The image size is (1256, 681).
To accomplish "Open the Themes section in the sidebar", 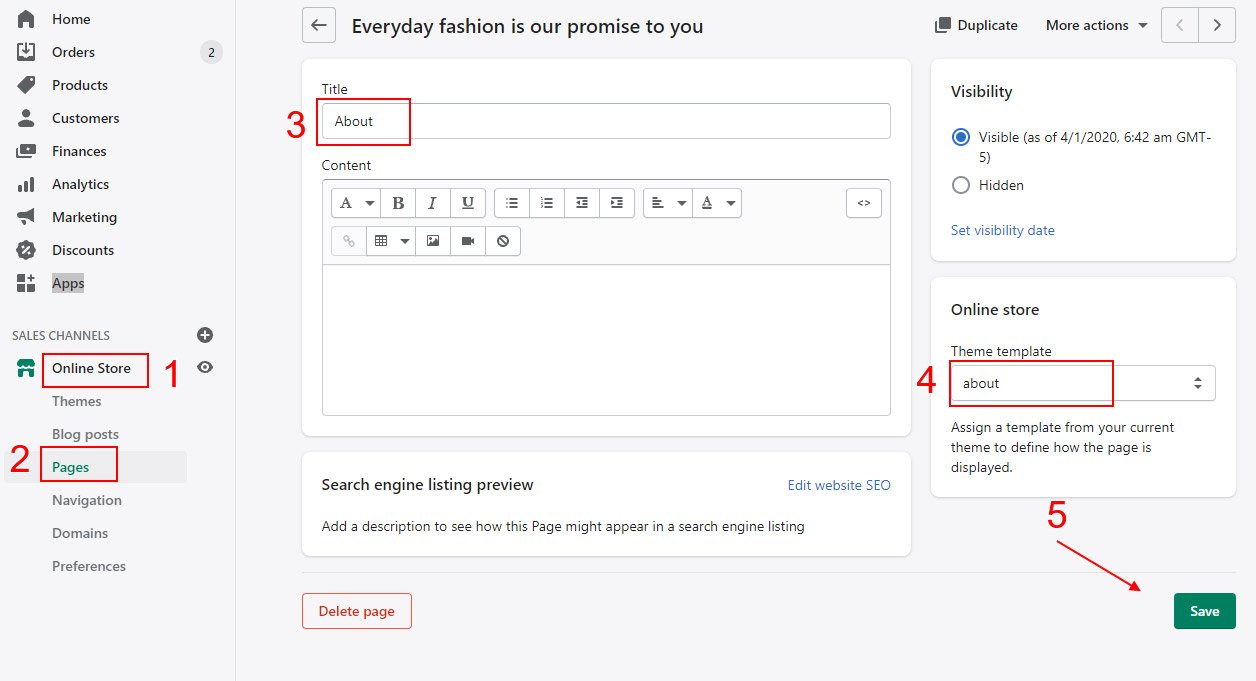I will click(x=77, y=401).
